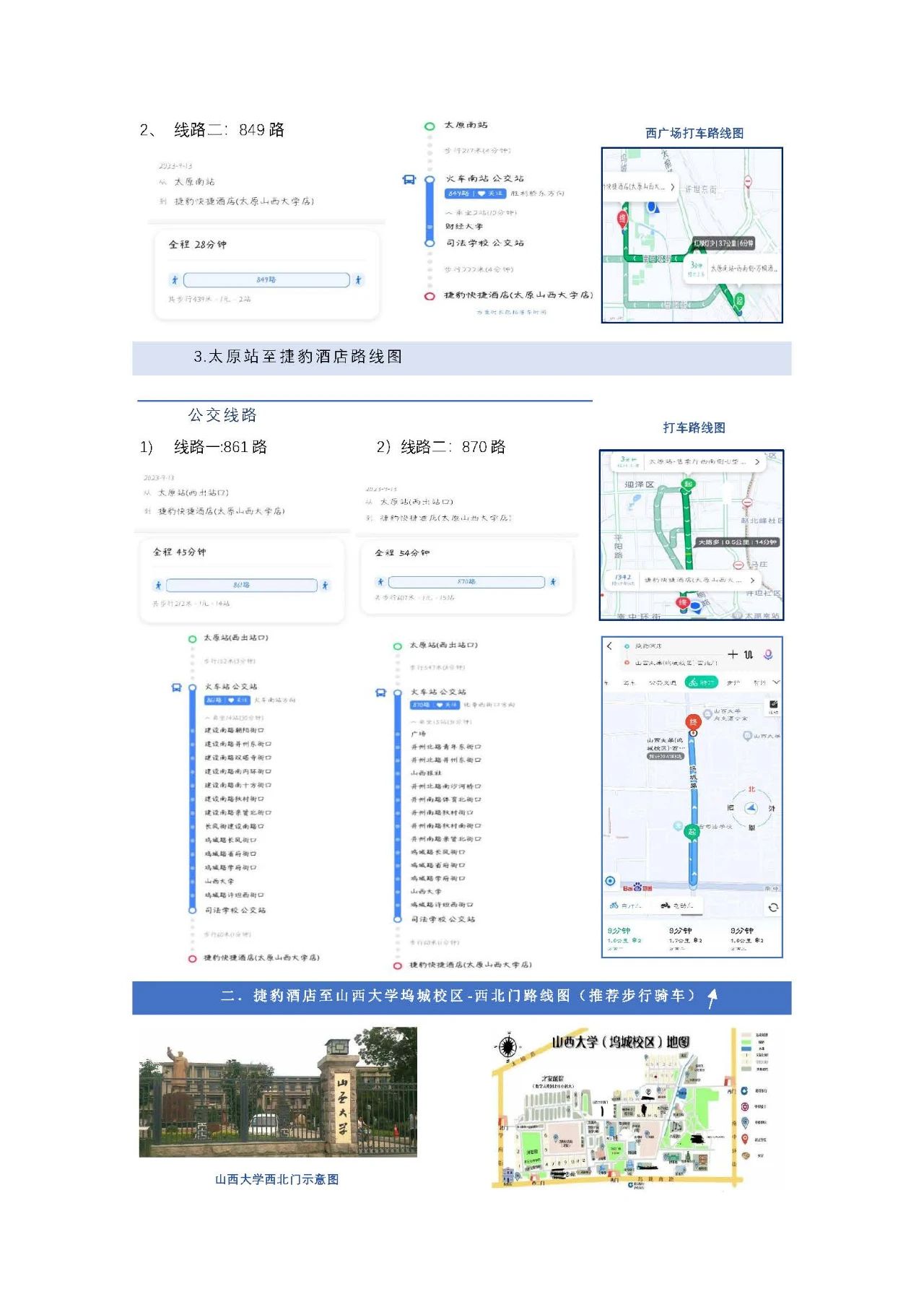Tap 861路 follow badge under 火车站公交站
This screenshot has width=924, height=1307.
pyautogui.click(x=227, y=700)
